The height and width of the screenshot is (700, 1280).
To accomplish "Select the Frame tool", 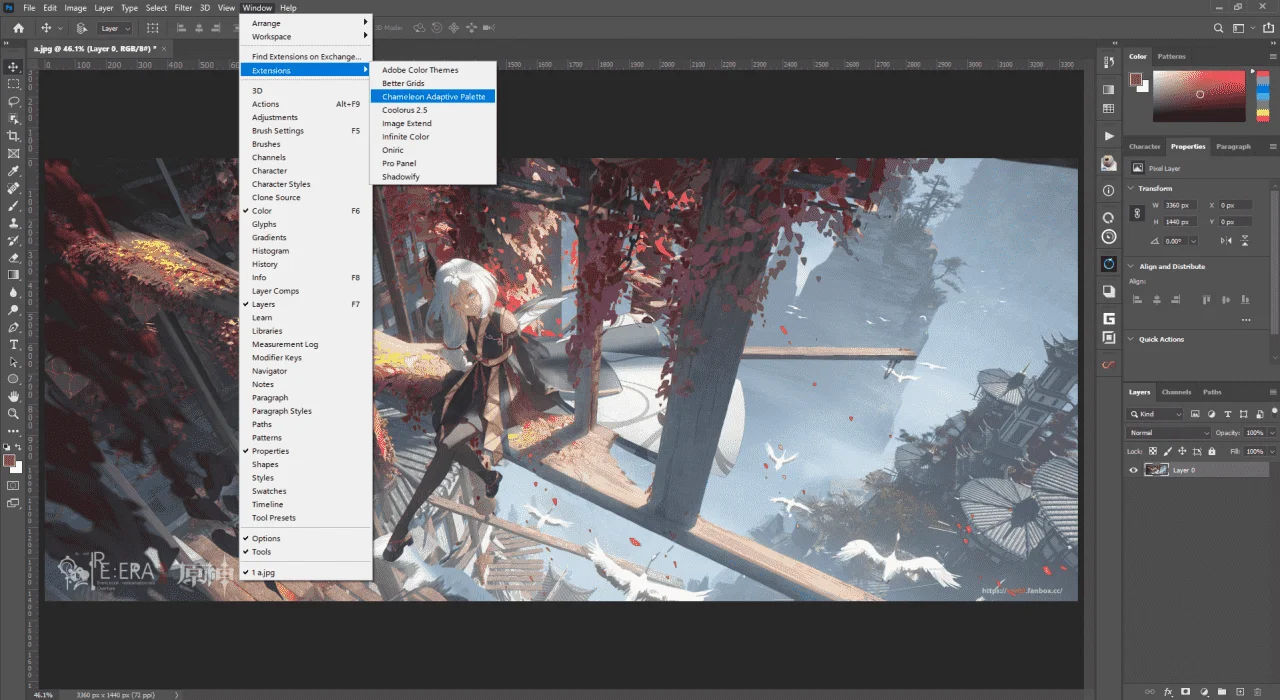I will [13, 153].
